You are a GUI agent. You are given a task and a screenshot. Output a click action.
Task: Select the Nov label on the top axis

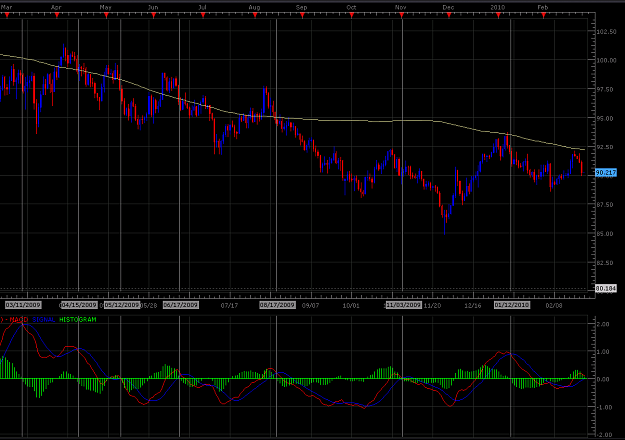[401, 7]
